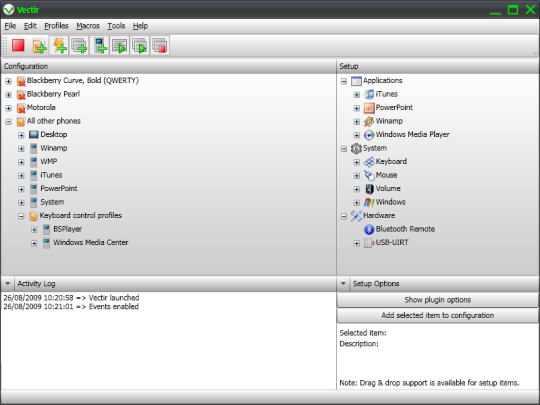Open the Tools menu
Viewport: 540px width, 405px height.
coord(116,26)
